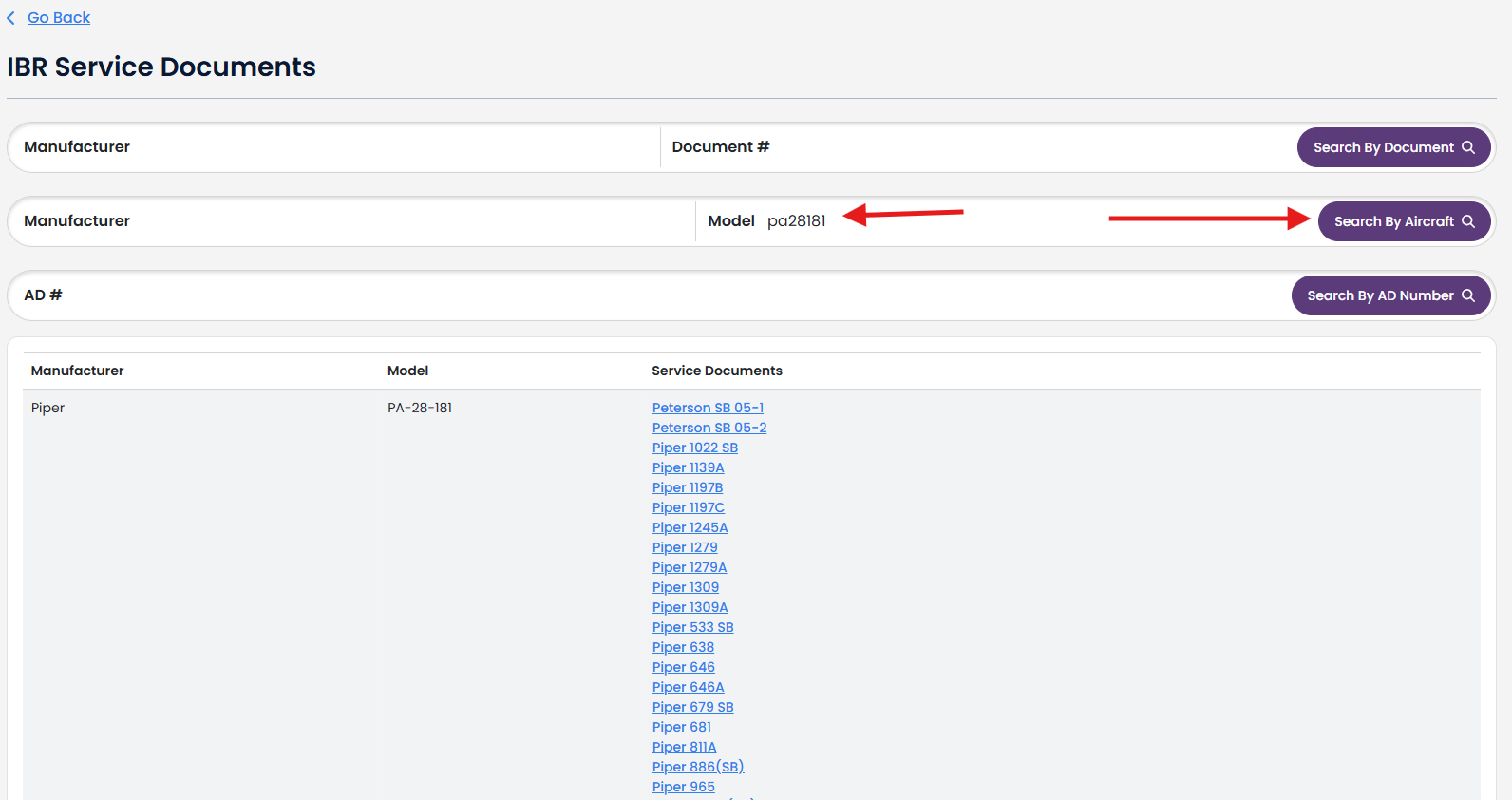Click the IBR Service Documents heading

pos(161,67)
